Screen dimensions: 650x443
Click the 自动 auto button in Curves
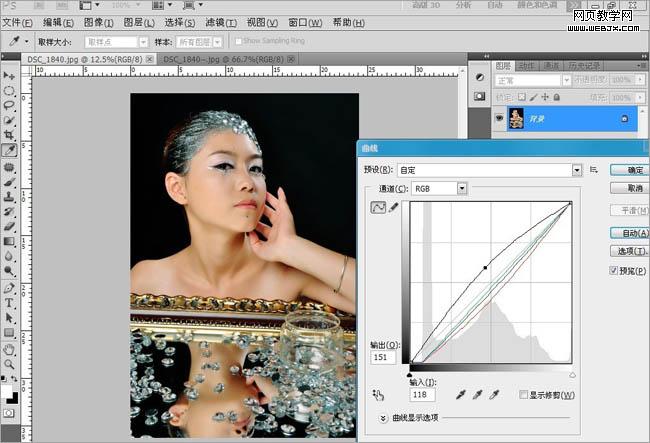click(x=629, y=233)
